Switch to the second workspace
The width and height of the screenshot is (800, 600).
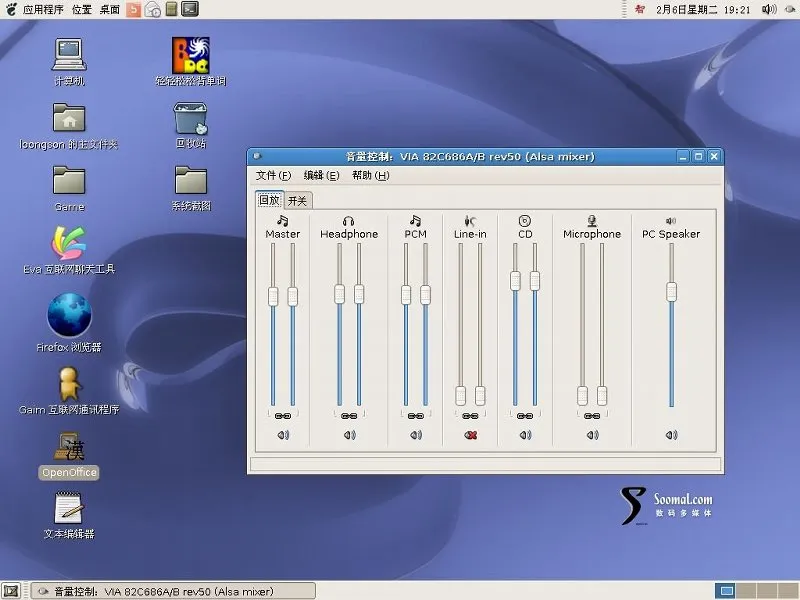(x=745, y=591)
